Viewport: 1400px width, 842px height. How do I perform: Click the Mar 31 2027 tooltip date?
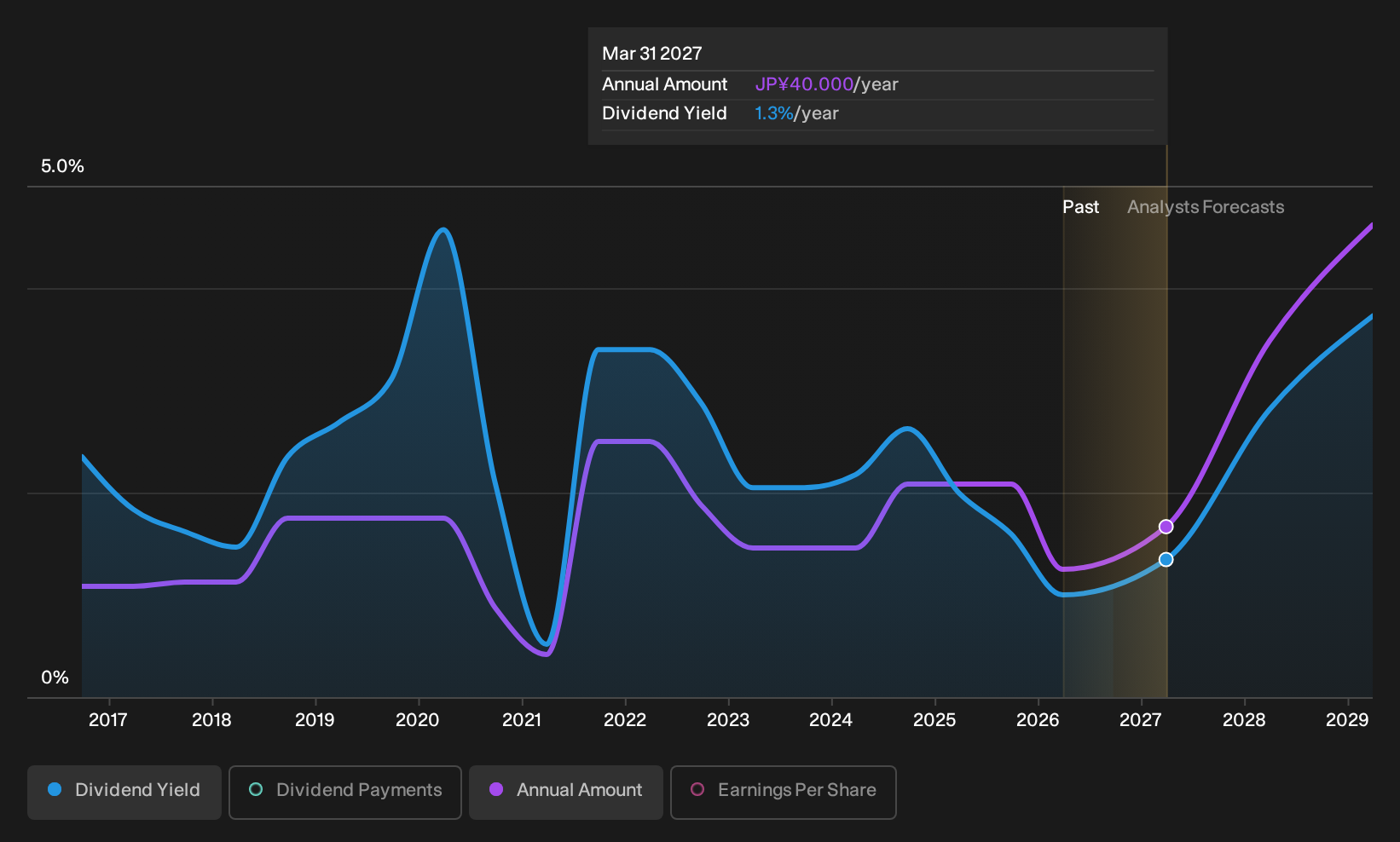click(x=652, y=54)
